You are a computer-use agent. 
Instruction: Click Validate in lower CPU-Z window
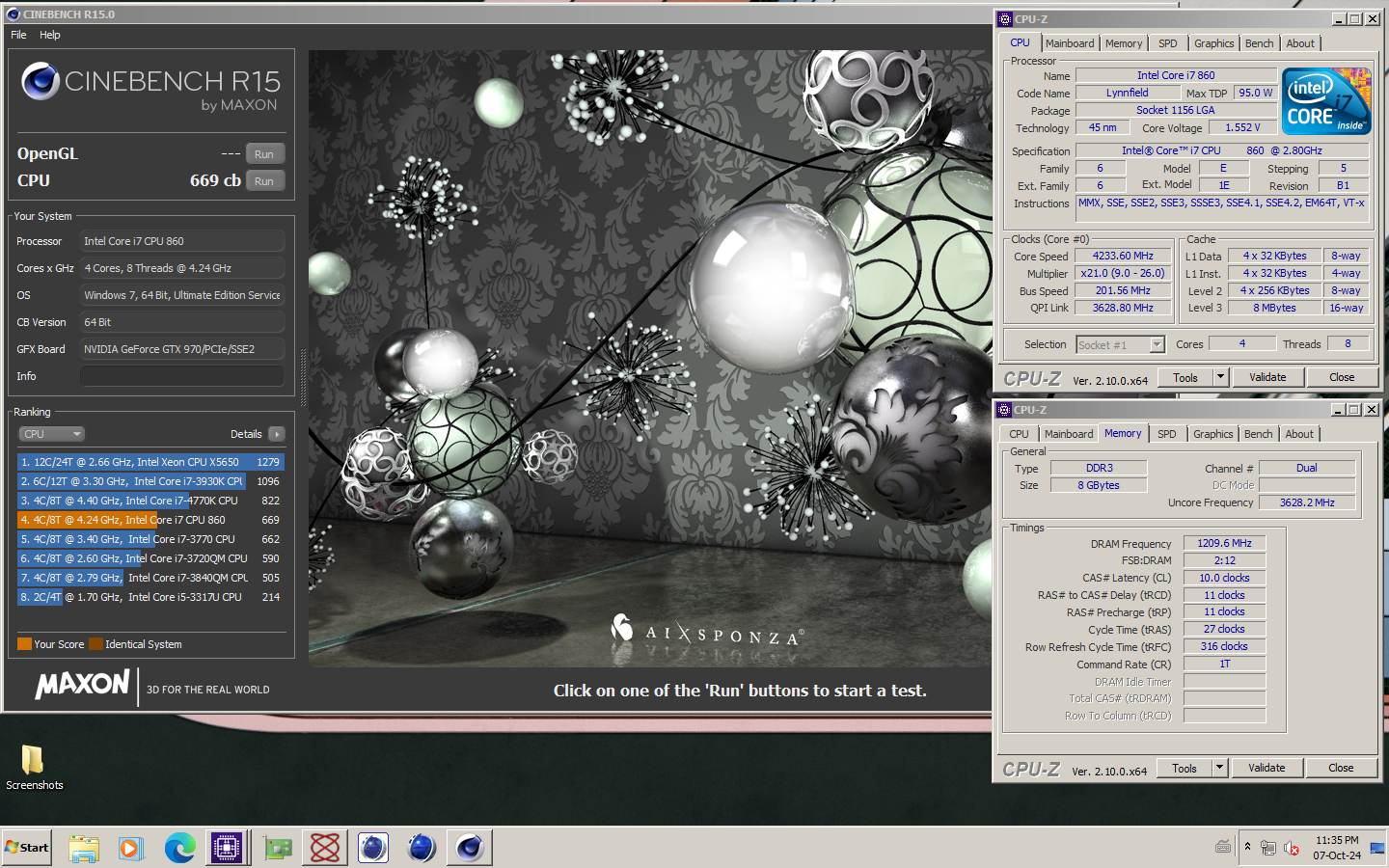pyautogui.click(x=1266, y=768)
